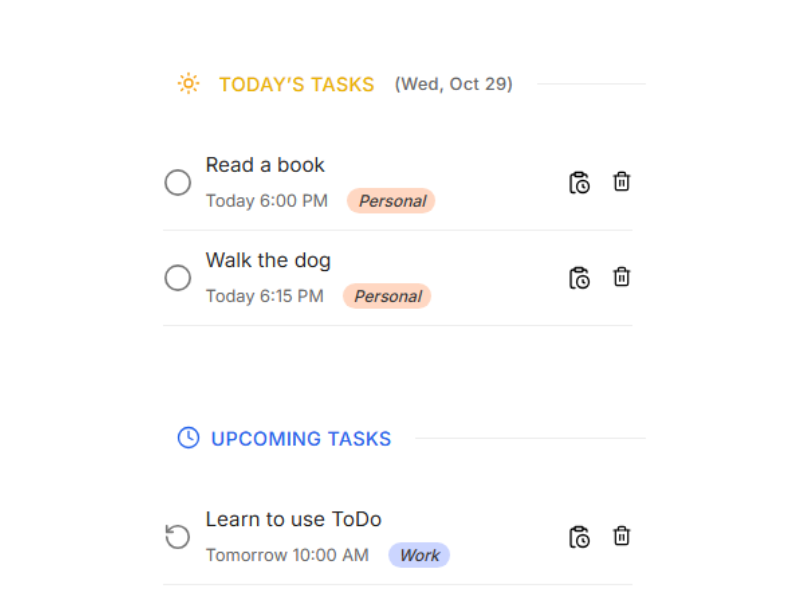
Task: Click the clock icon beside Upcoming Tasks
Action: 188,438
